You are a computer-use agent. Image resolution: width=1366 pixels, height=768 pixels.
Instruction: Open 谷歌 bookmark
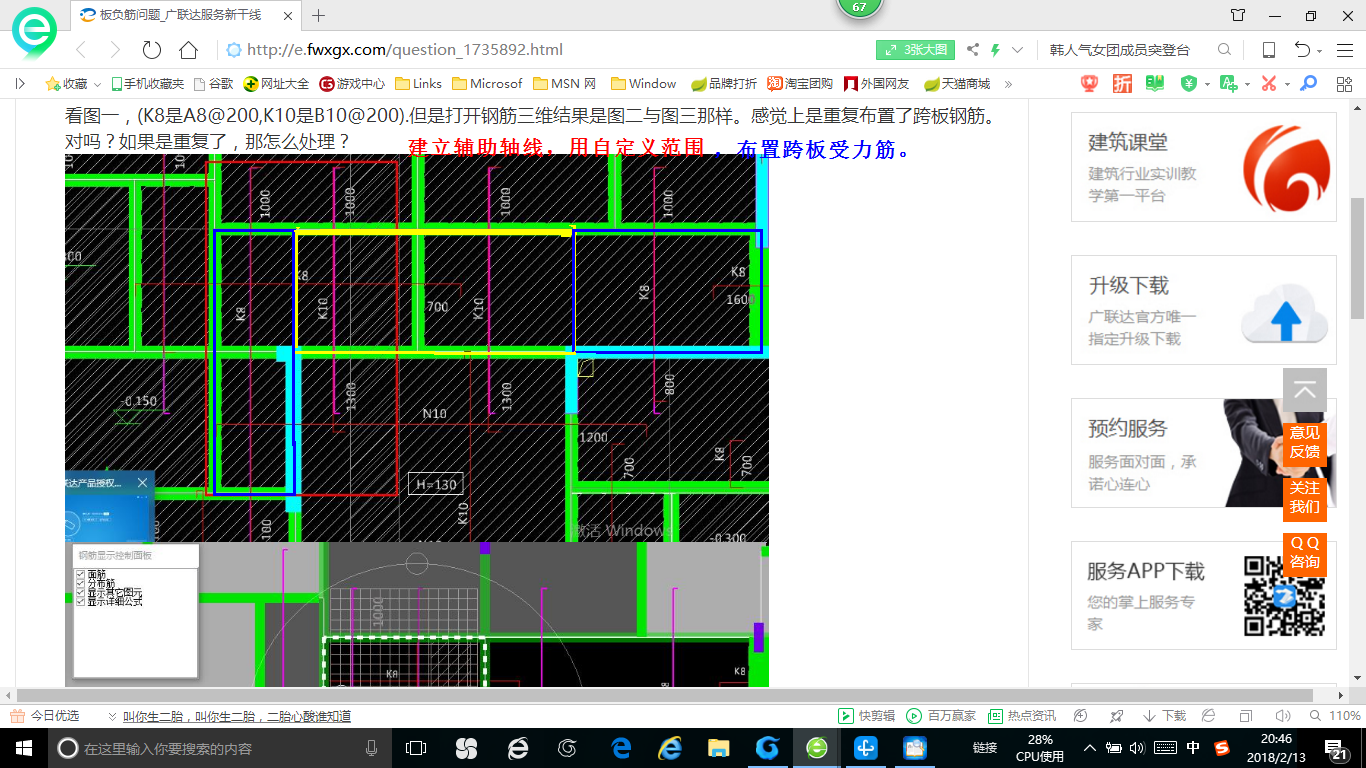pos(214,84)
